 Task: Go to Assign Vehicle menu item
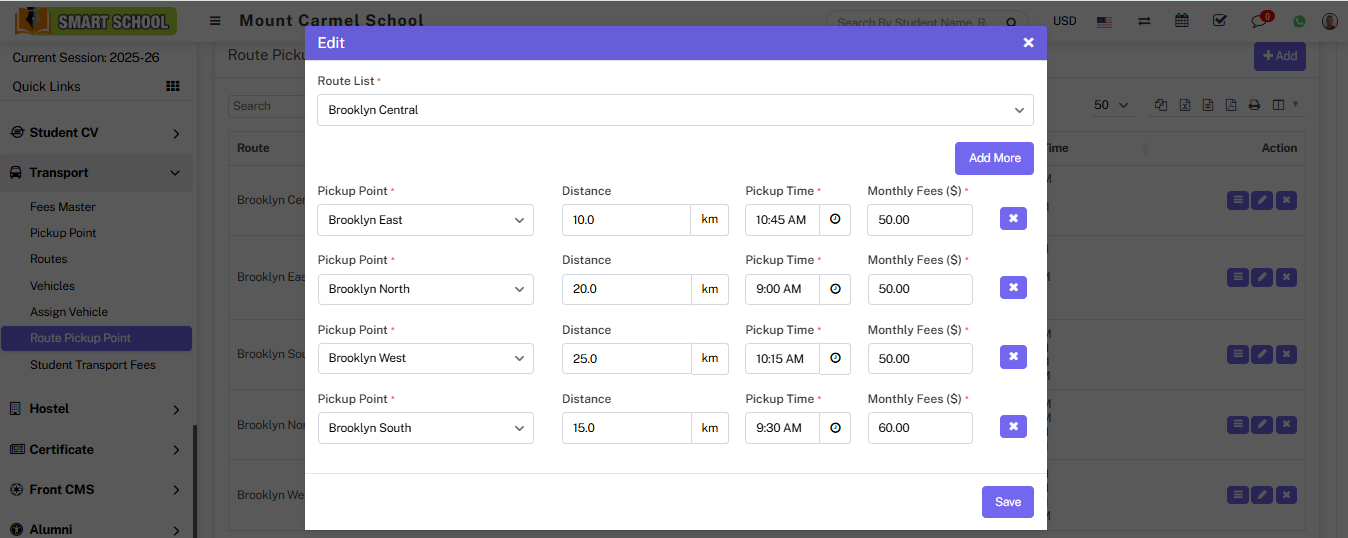69,312
